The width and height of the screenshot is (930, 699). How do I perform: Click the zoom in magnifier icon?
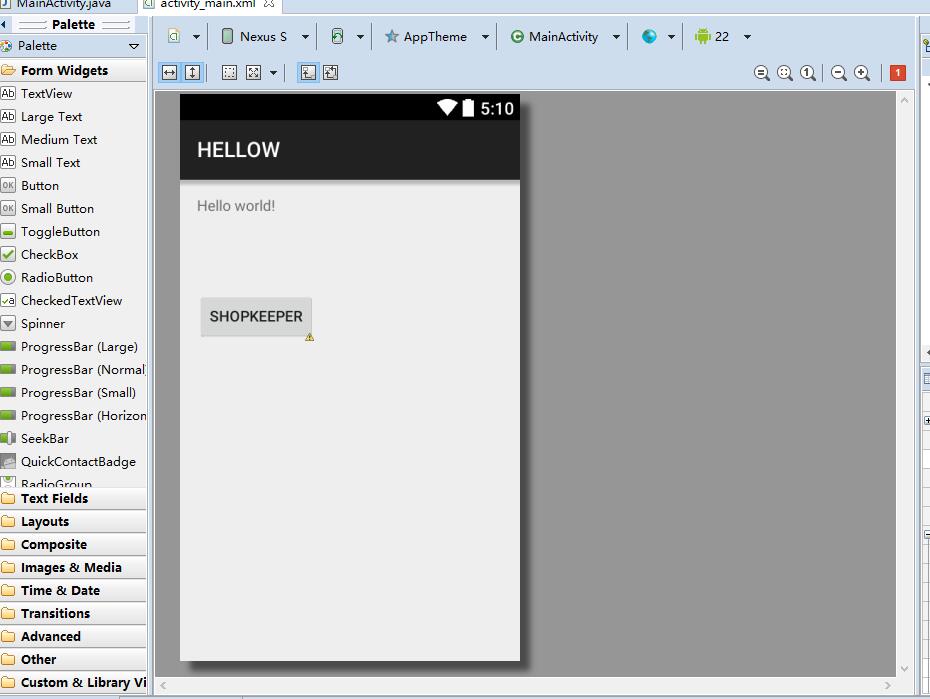862,73
